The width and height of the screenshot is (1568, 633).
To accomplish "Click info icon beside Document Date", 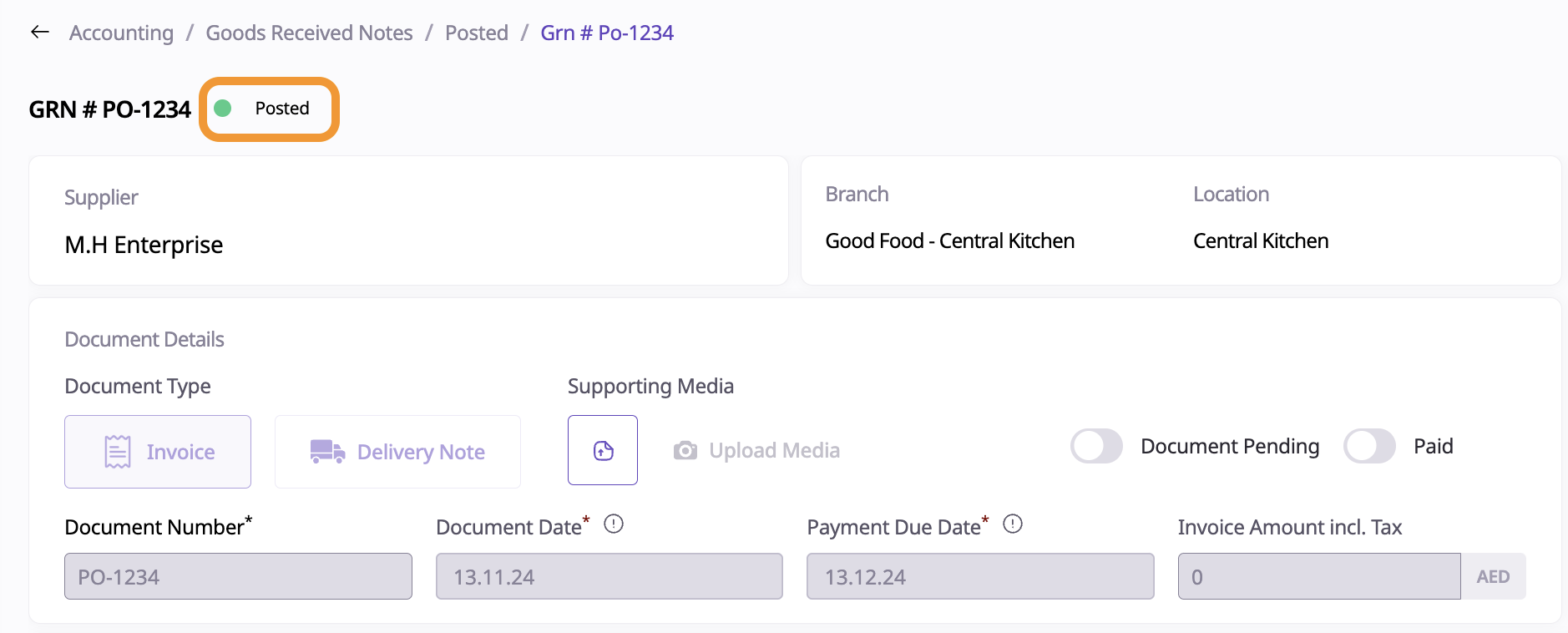I will (614, 524).
